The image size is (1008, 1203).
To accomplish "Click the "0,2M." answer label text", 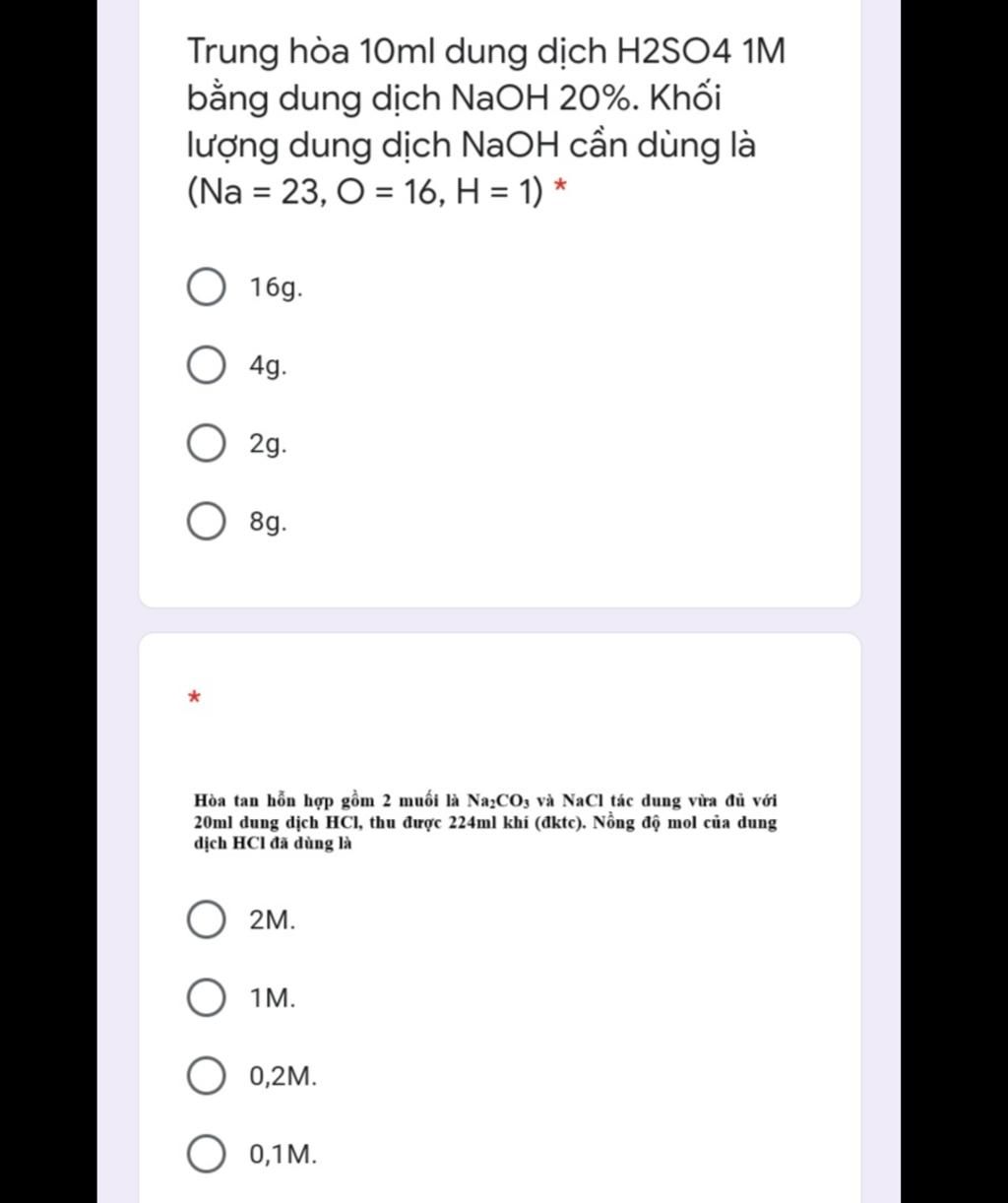I will (x=283, y=1077).
